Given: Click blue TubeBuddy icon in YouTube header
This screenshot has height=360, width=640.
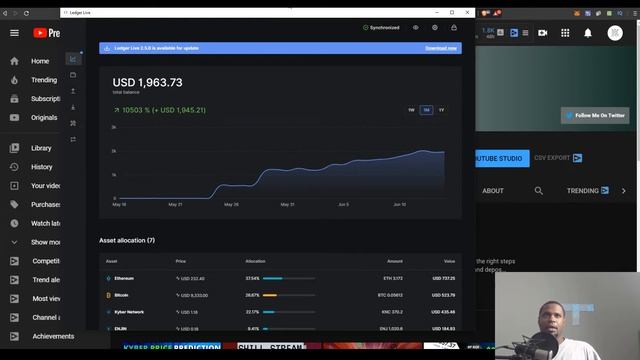Looking at the screenshot, I should click(x=514, y=33).
